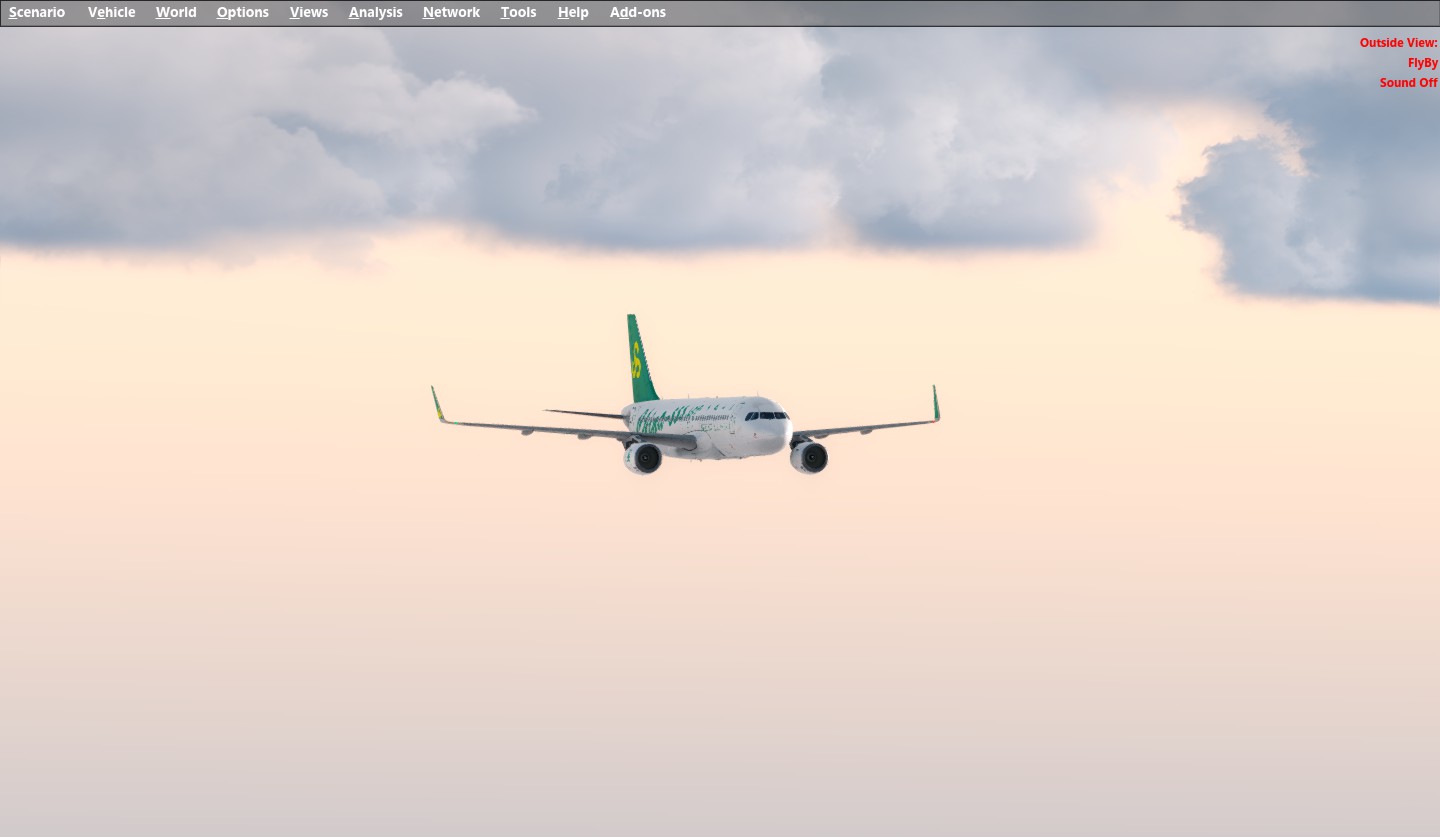Click the red "FlyBy" view text
The height and width of the screenshot is (837, 1440).
(x=1422, y=63)
